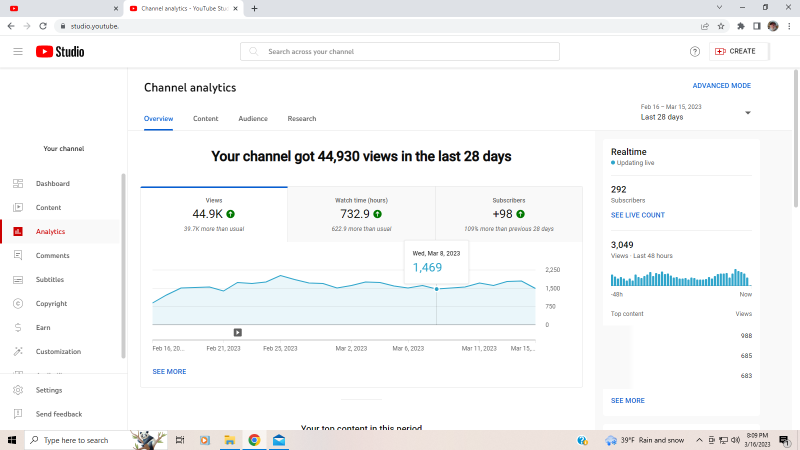Click the video marker on chart timeline
Screen dimensions: 800x450
click(237, 332)
